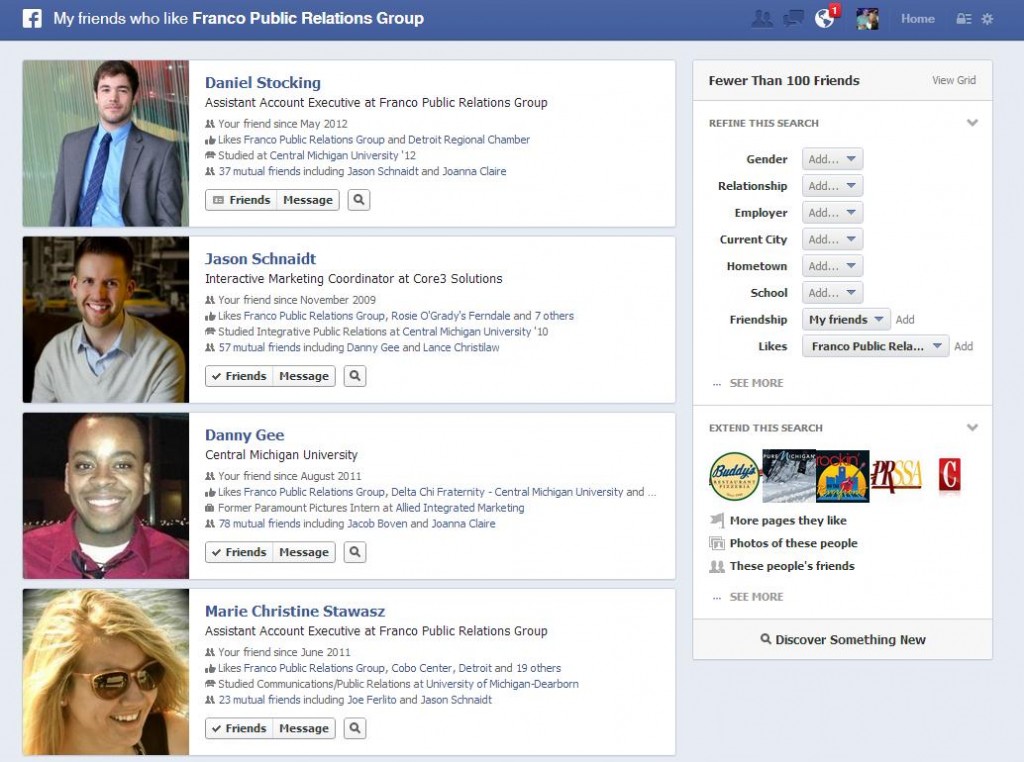Open 37 mutual friends link
The height and width of the screenshot is (762, 1024).
259,171
